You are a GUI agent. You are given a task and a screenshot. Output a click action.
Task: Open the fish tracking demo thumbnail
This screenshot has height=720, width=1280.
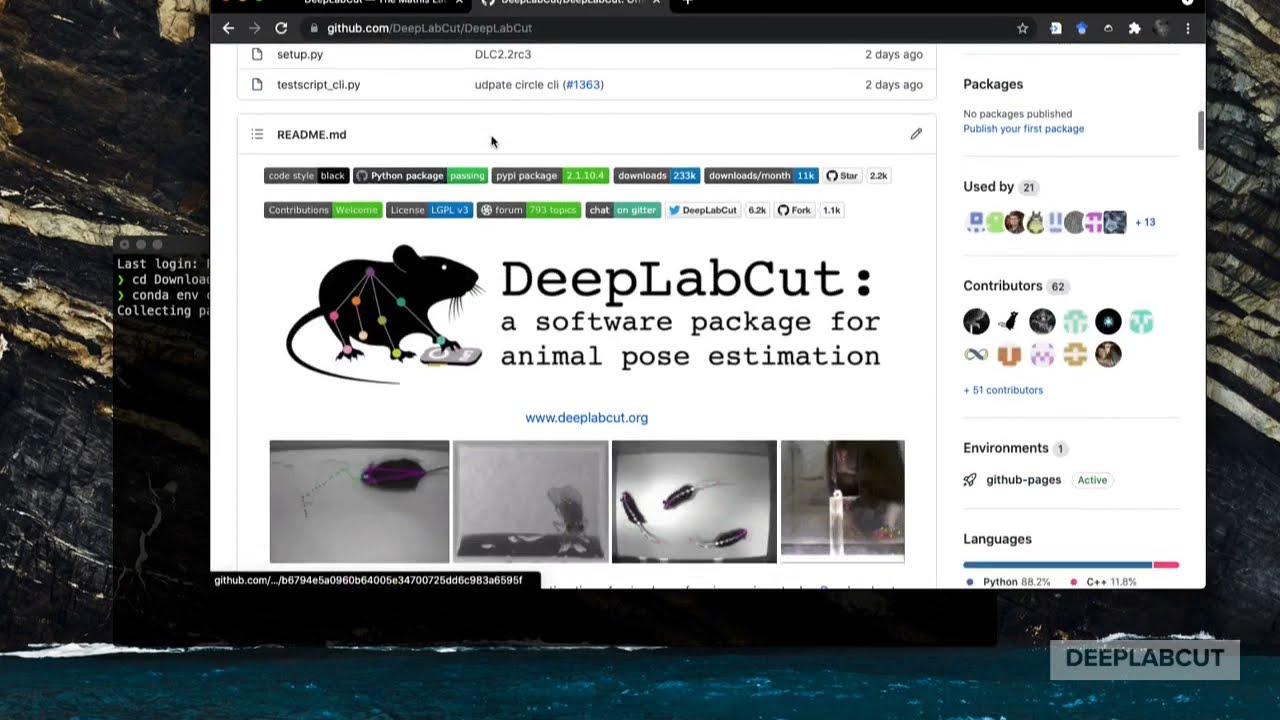coord(694,502)
